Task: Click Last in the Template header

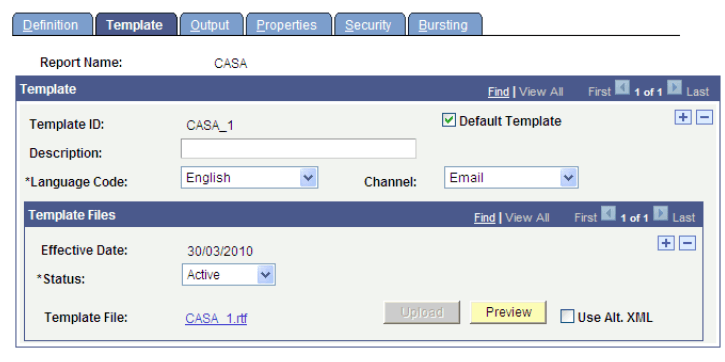Action: click(x=697, y=92)
